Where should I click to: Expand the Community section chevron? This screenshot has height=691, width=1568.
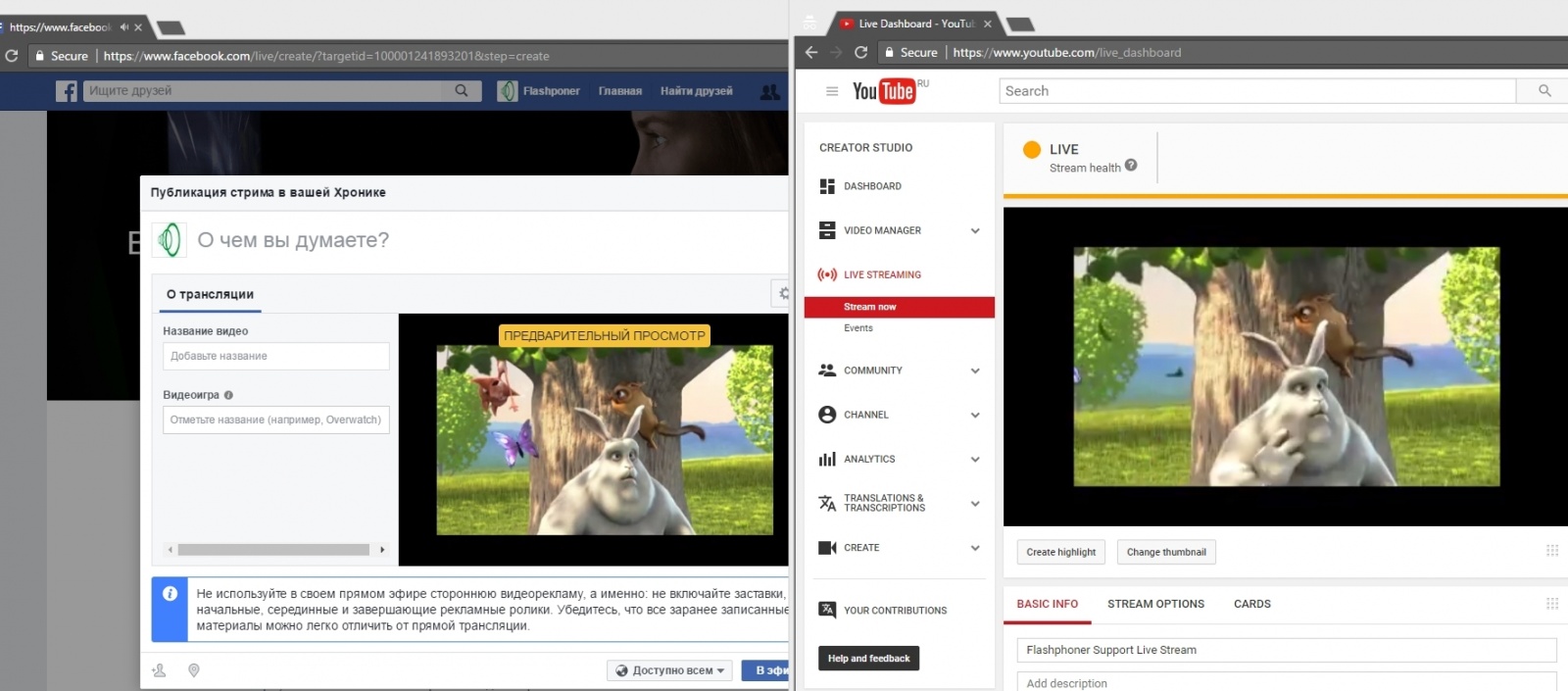coord(975,371)
